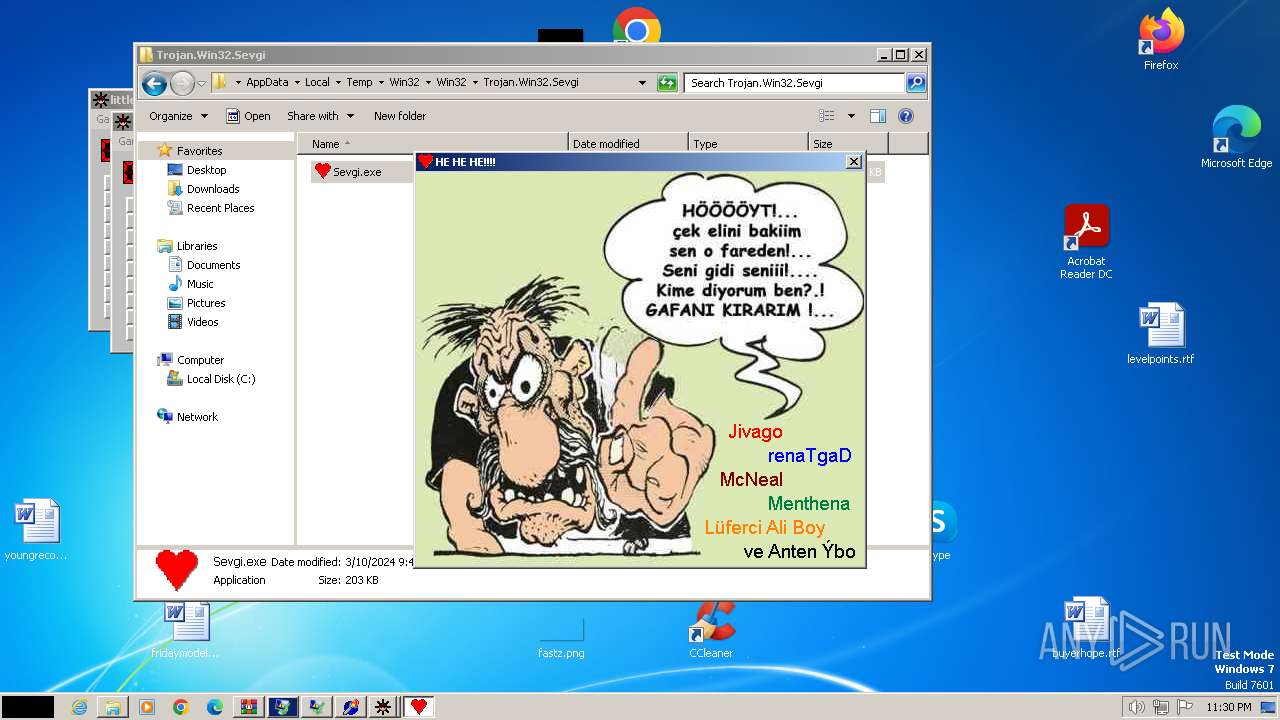Image resolution: width=1280 pixels, height=720 pixels.
Task: Open the Pictures library
Action: coord(206,303)
